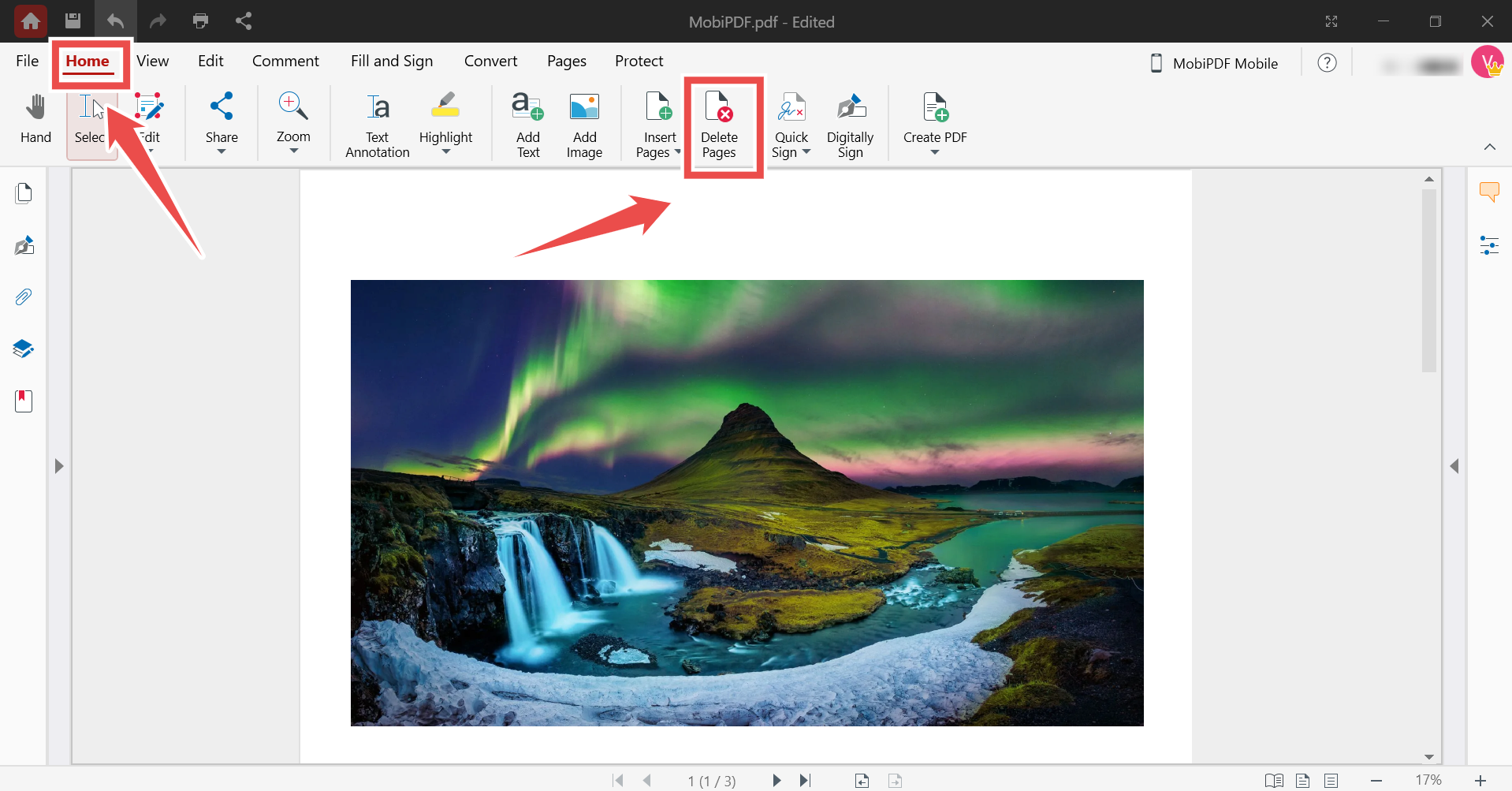The width and height of the screenshot is (1512, 791).
Task: Increase zoom with the plus button
Action: click(1480, 780)
